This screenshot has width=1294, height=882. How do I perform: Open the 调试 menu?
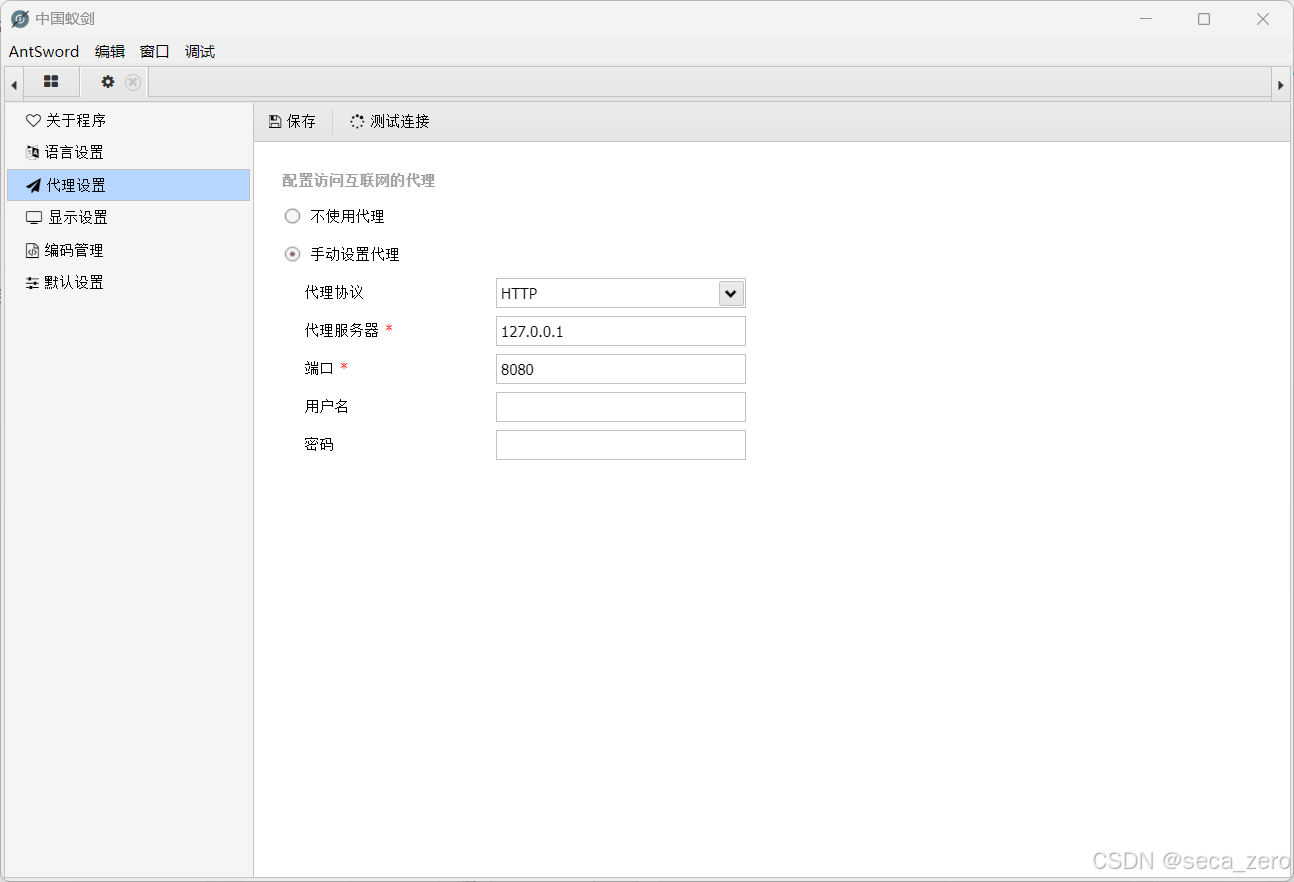(200, 52)
